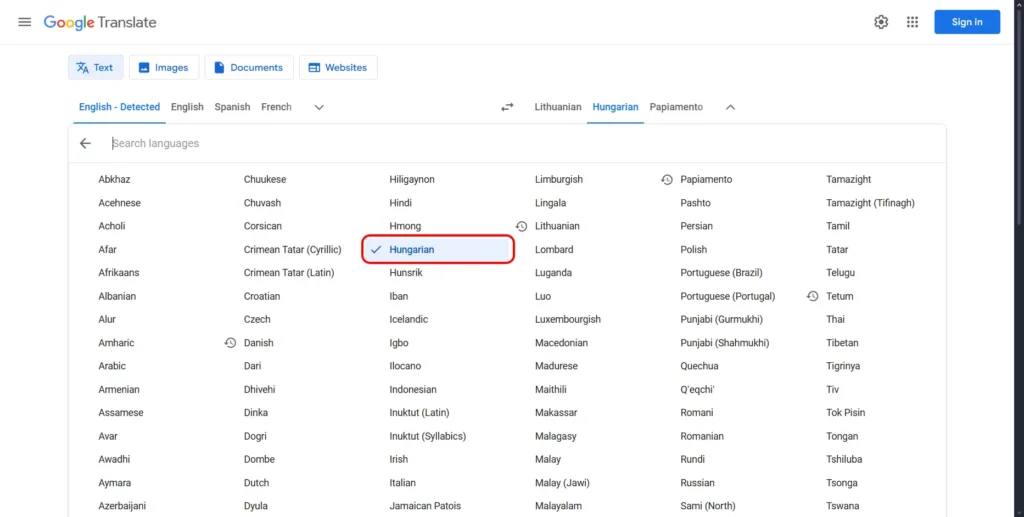Screen dimensions: 1024x517
Task: Choose Dutch from the language list
Action: click(x=256, y=483)
